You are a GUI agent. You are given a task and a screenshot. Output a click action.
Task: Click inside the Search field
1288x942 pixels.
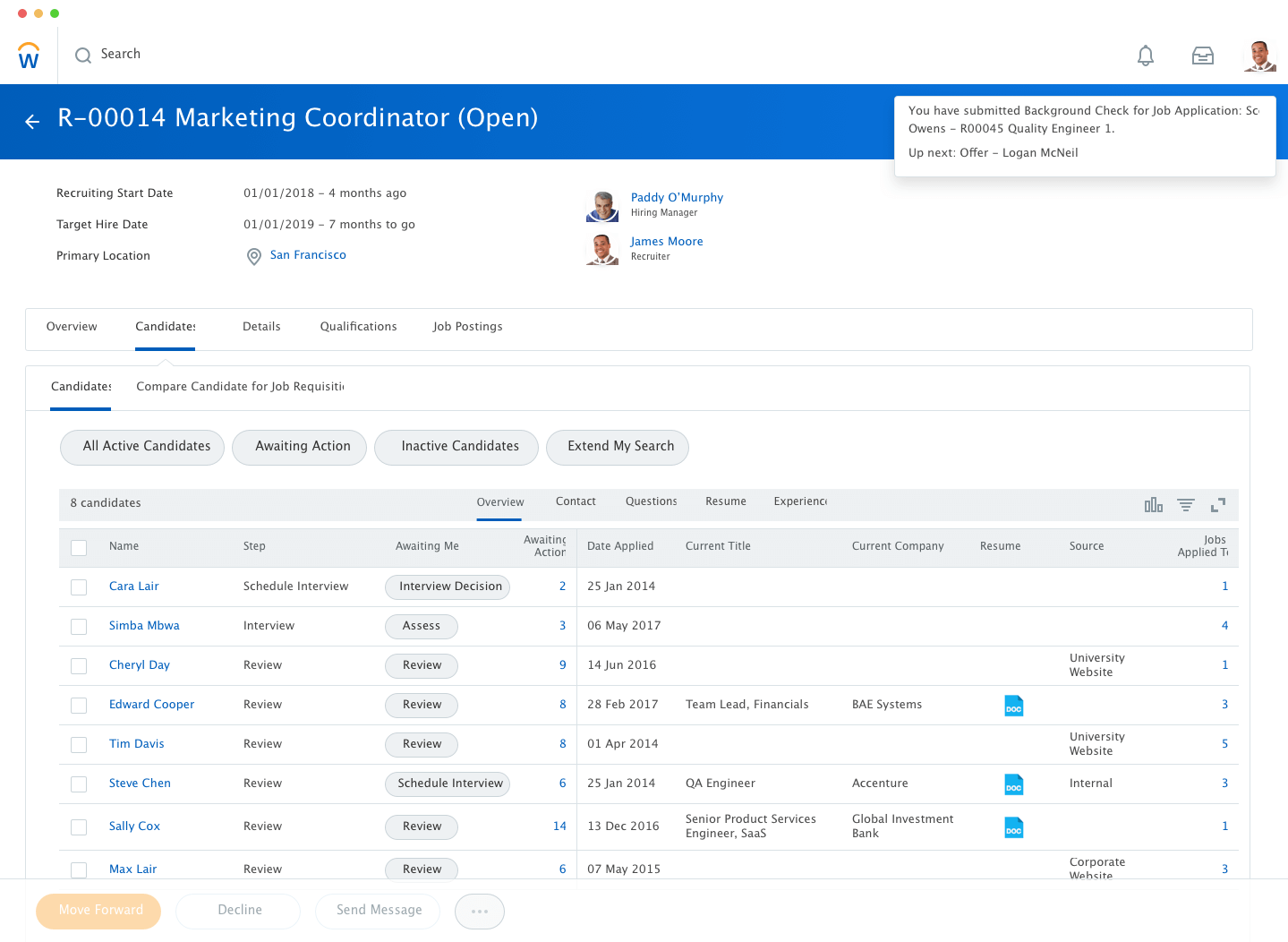(x=121, y=55)
